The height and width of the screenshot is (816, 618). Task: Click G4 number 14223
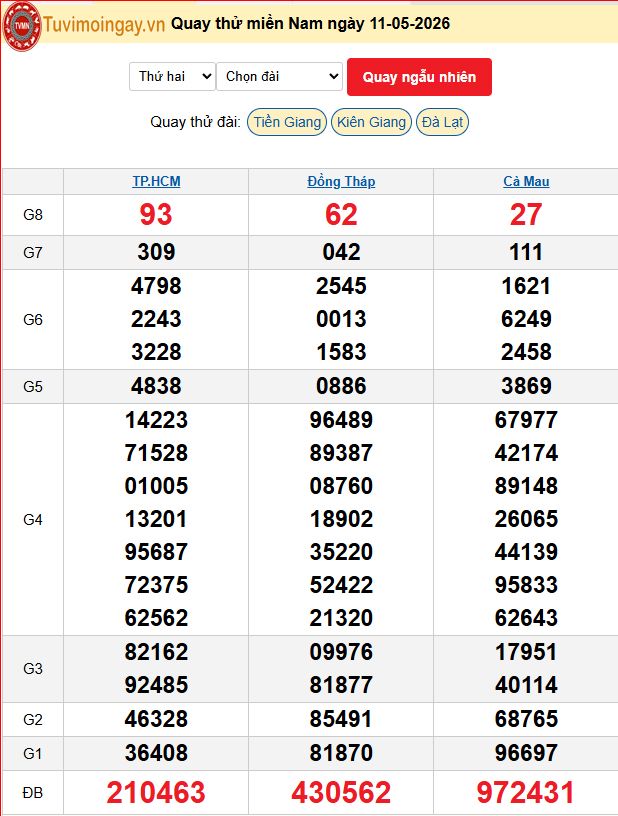click(156, 420)
